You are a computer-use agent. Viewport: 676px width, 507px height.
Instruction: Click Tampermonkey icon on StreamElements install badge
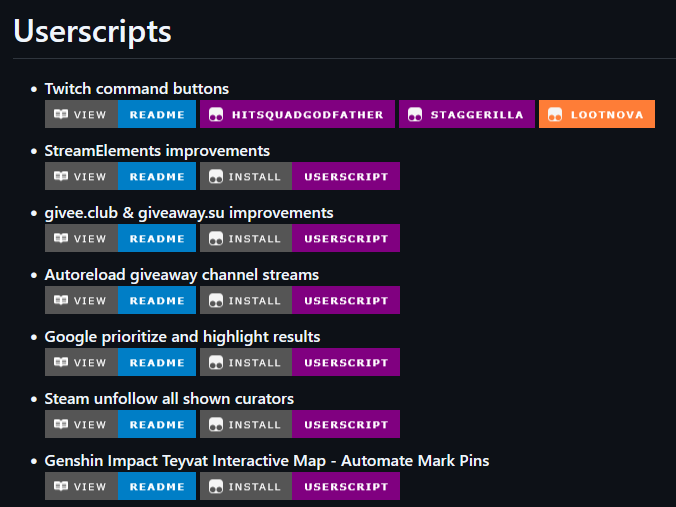[x=216, y=177]
